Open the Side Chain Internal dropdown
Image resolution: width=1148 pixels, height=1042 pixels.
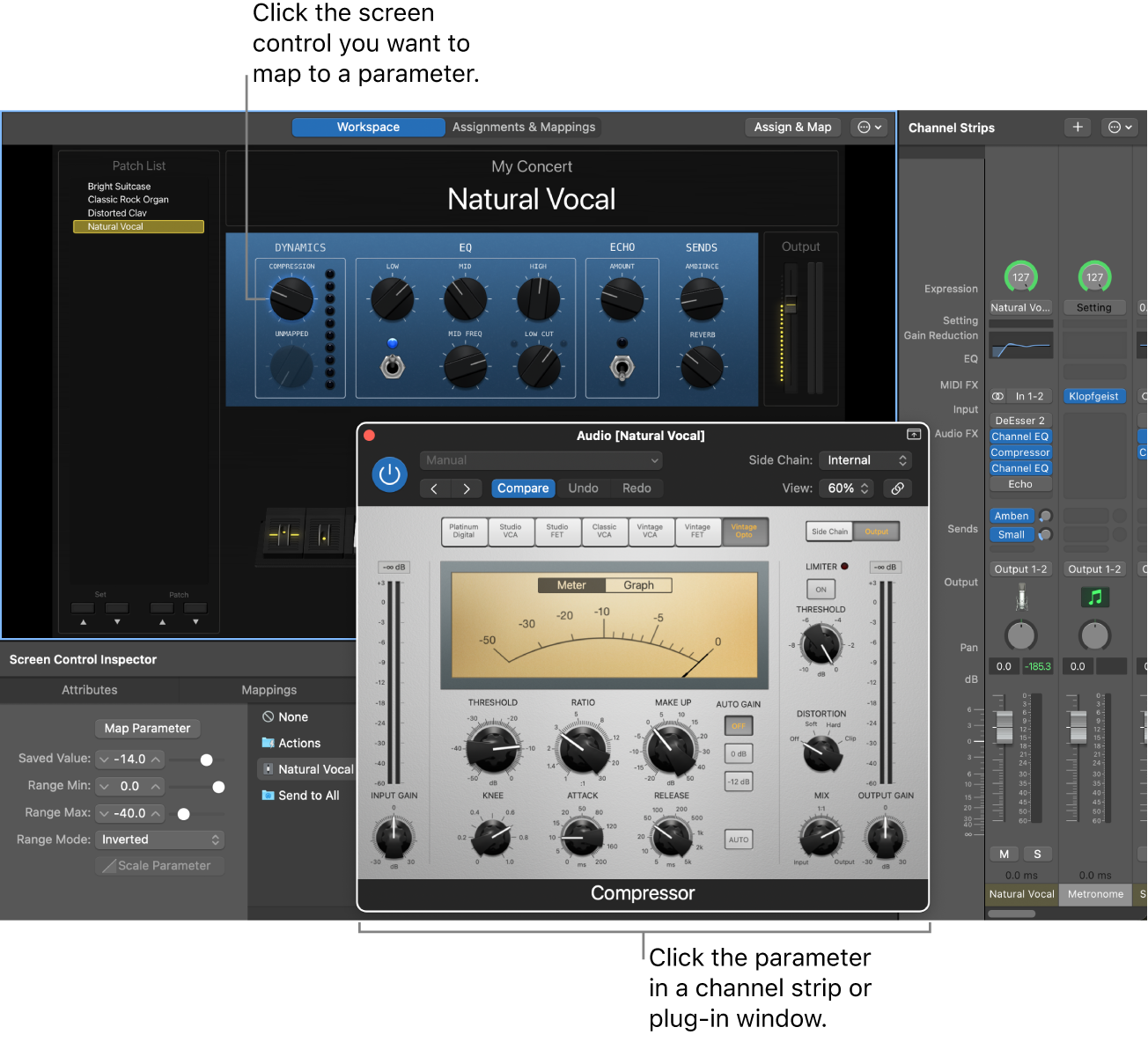pyautogui.click(x=865, y=459)
